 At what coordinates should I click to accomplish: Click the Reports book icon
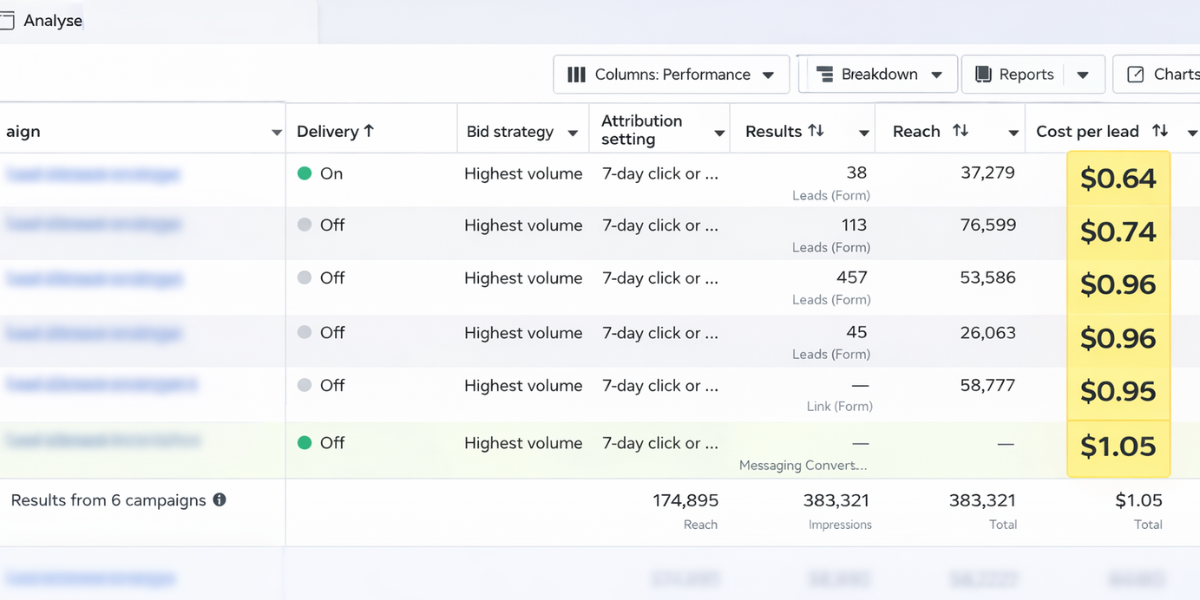coord(986,73)
